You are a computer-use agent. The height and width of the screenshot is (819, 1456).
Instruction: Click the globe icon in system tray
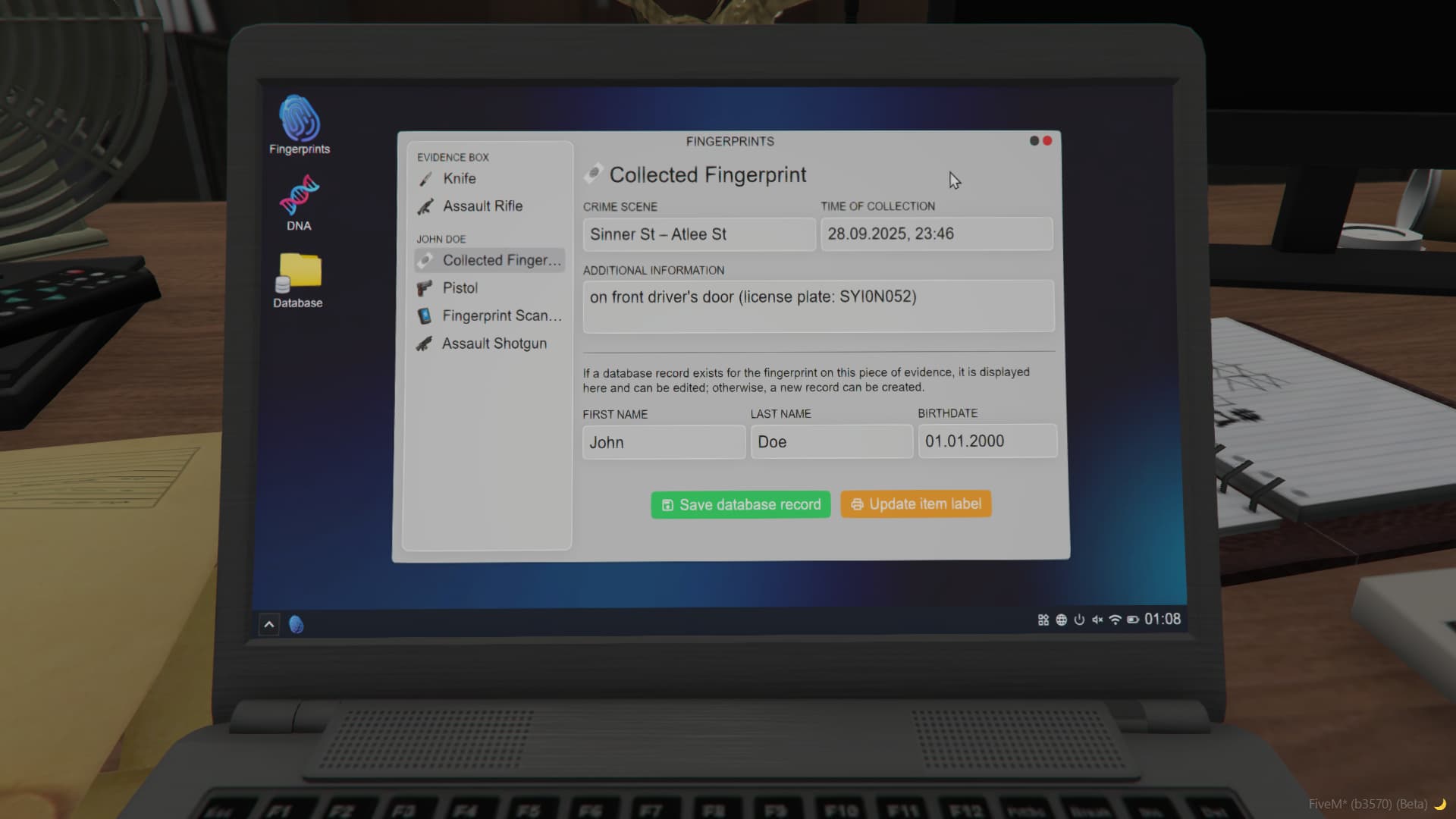1061,620
